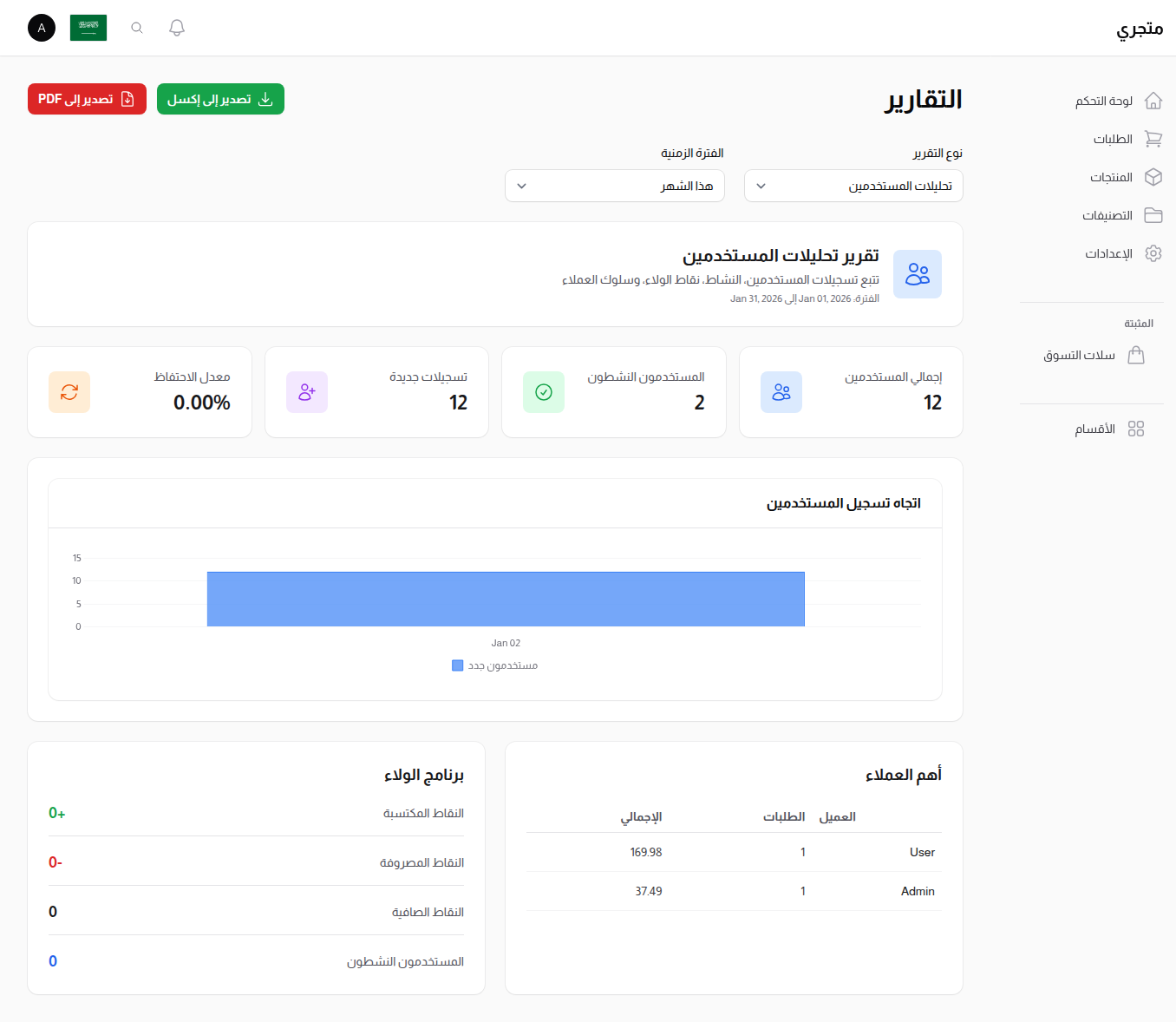Viewport: 1176px width, 1022px height.
Task: Click the تصدير إلى PDF button
Action: point(87,98)
